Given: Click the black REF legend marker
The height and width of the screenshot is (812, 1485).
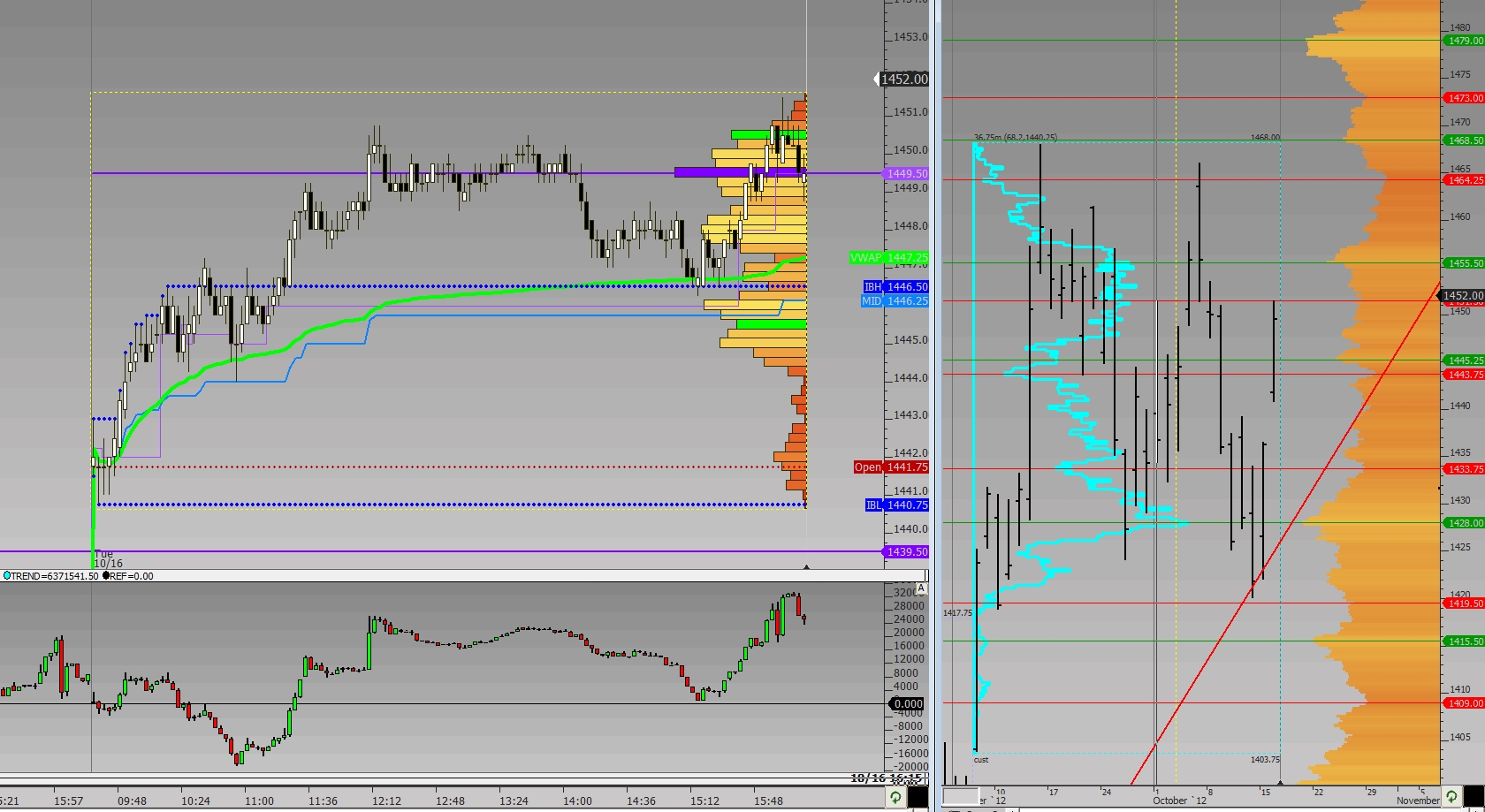Looking at the screenshot, I should coord(106,576).
